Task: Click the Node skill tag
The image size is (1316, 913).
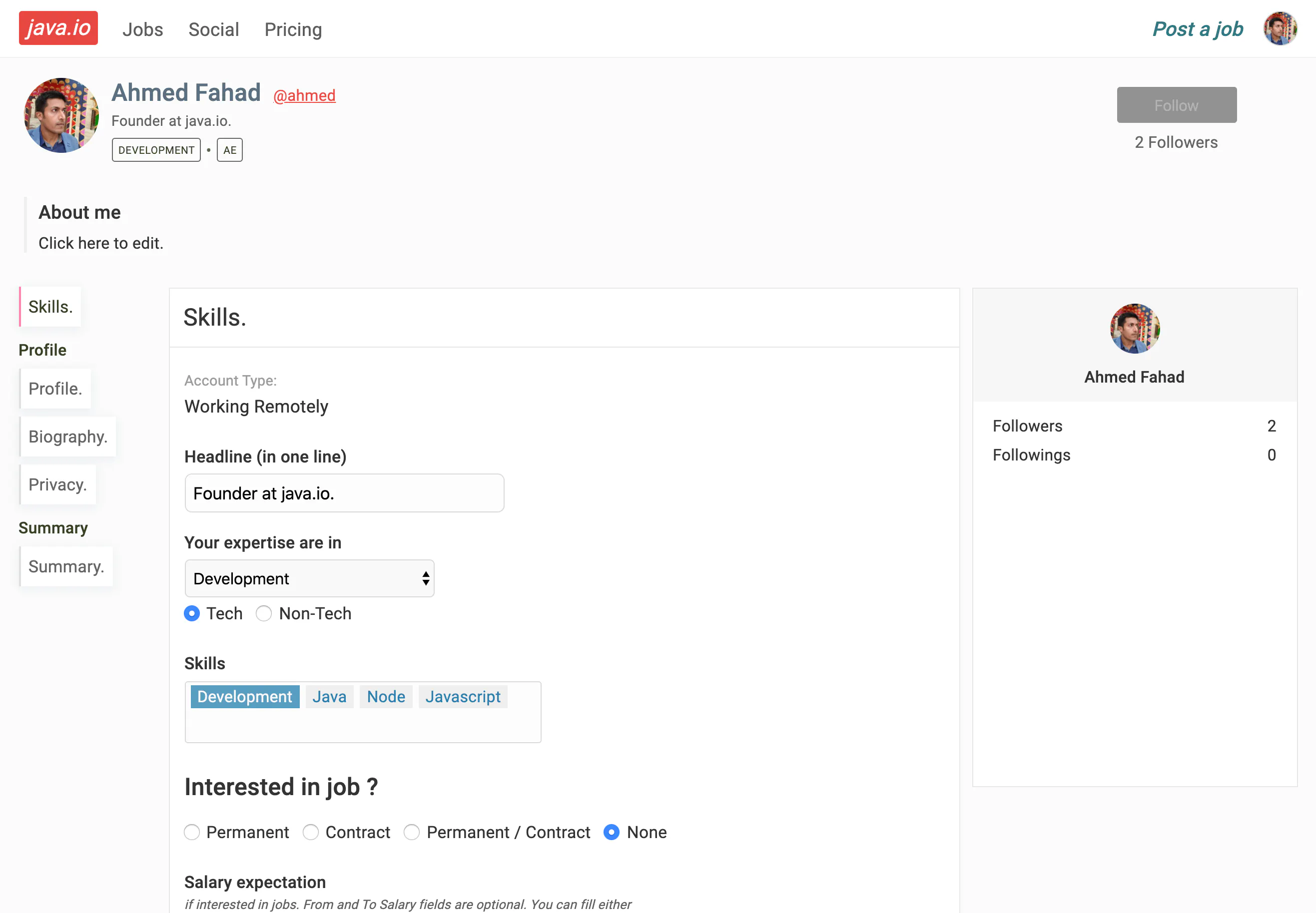Action: (386, 697)
